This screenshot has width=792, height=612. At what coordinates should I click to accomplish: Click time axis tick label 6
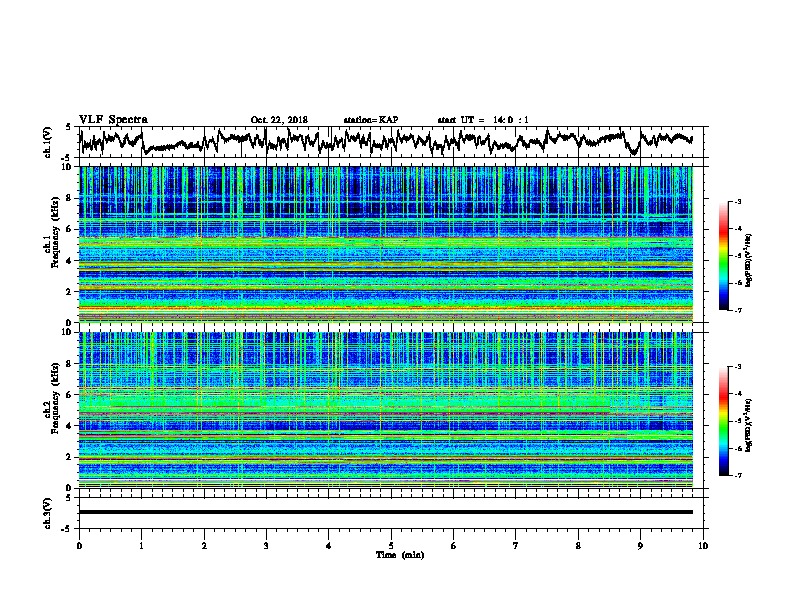pos(454,545)
